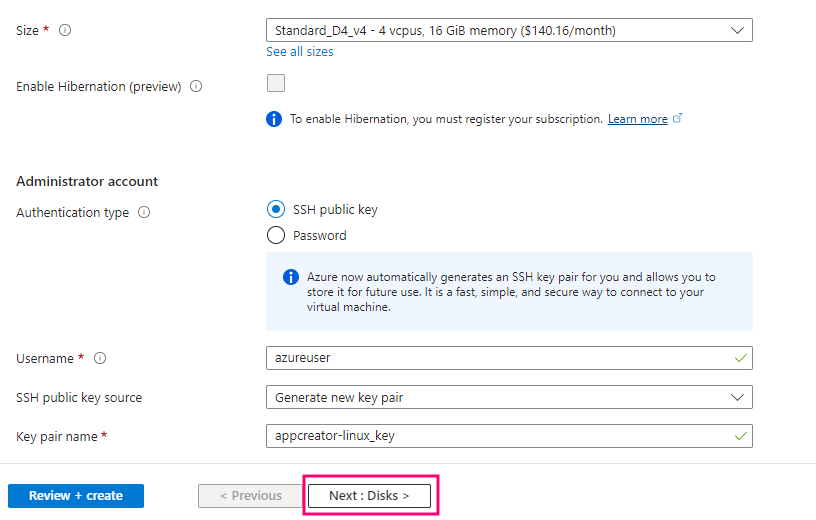Click info icon beside Enable Hibernation label
The image size is (816, 520).
(196, 87)
